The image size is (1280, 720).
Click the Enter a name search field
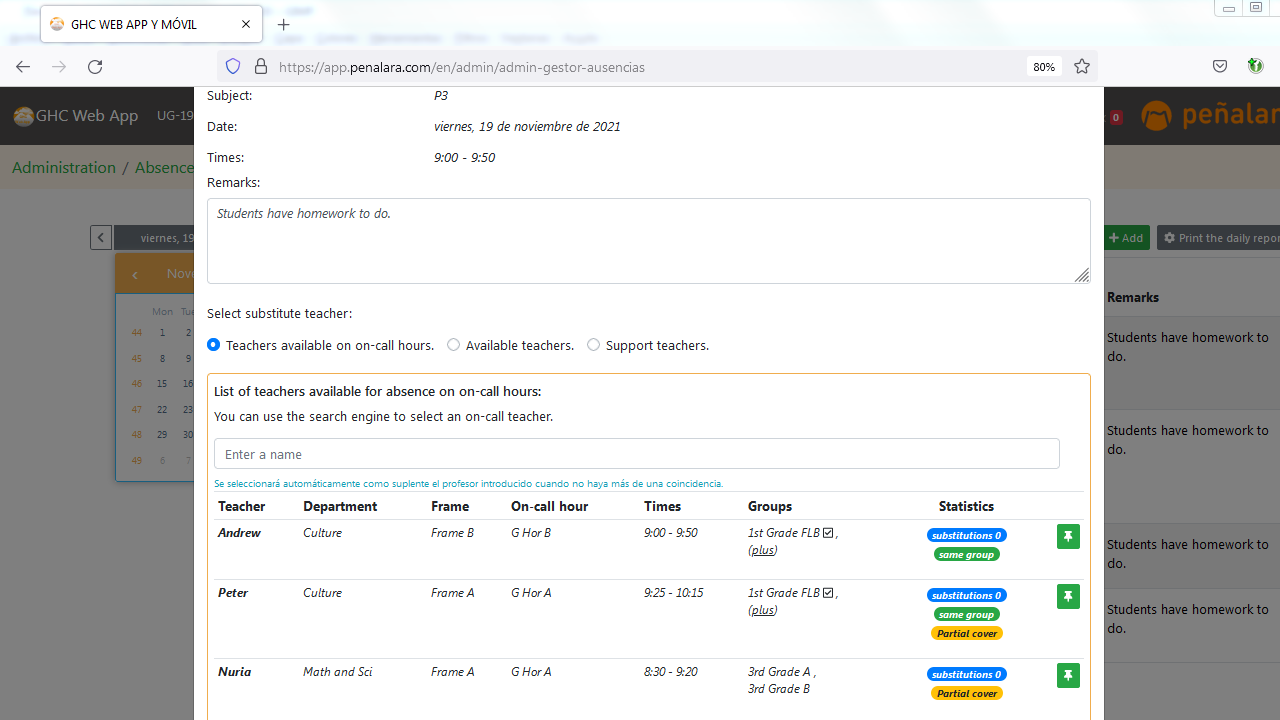tap(637, 454)
